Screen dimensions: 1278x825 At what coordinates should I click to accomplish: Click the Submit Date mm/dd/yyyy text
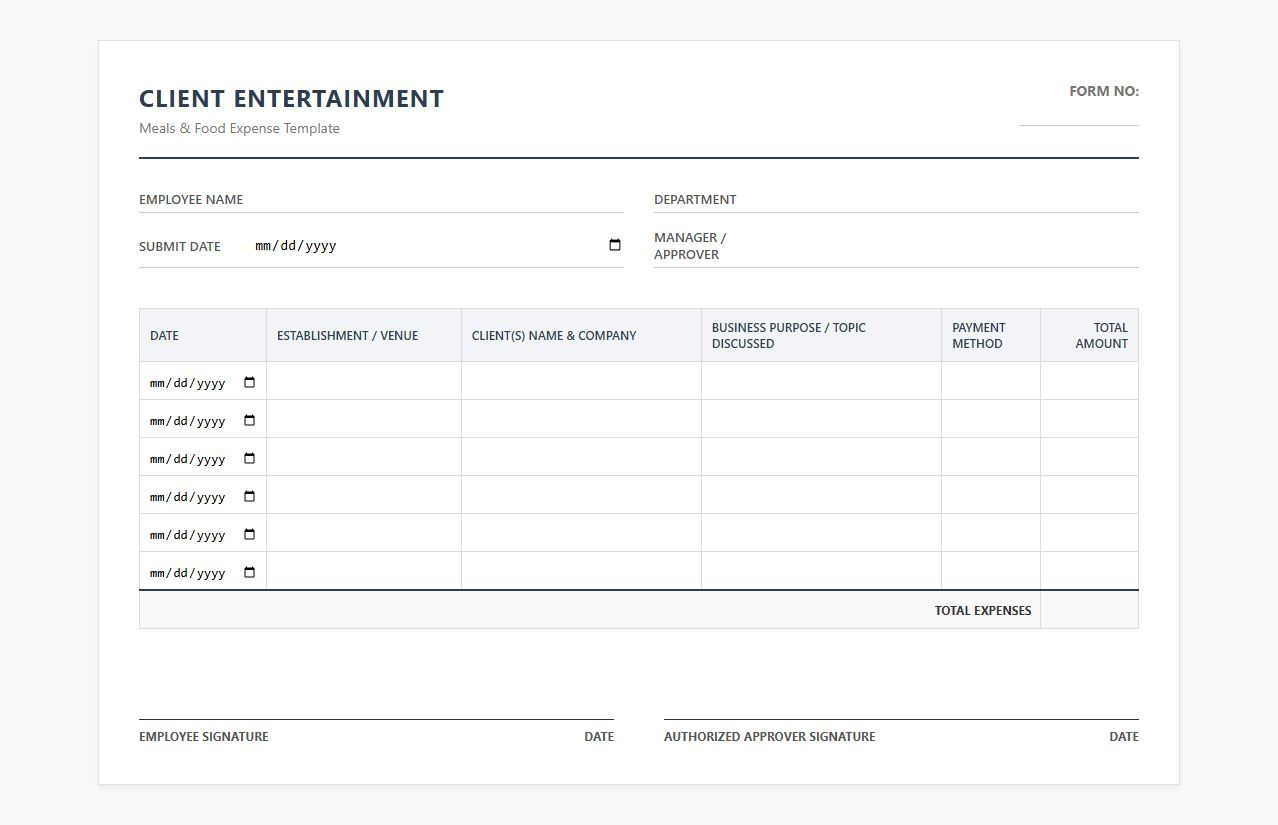296,246
